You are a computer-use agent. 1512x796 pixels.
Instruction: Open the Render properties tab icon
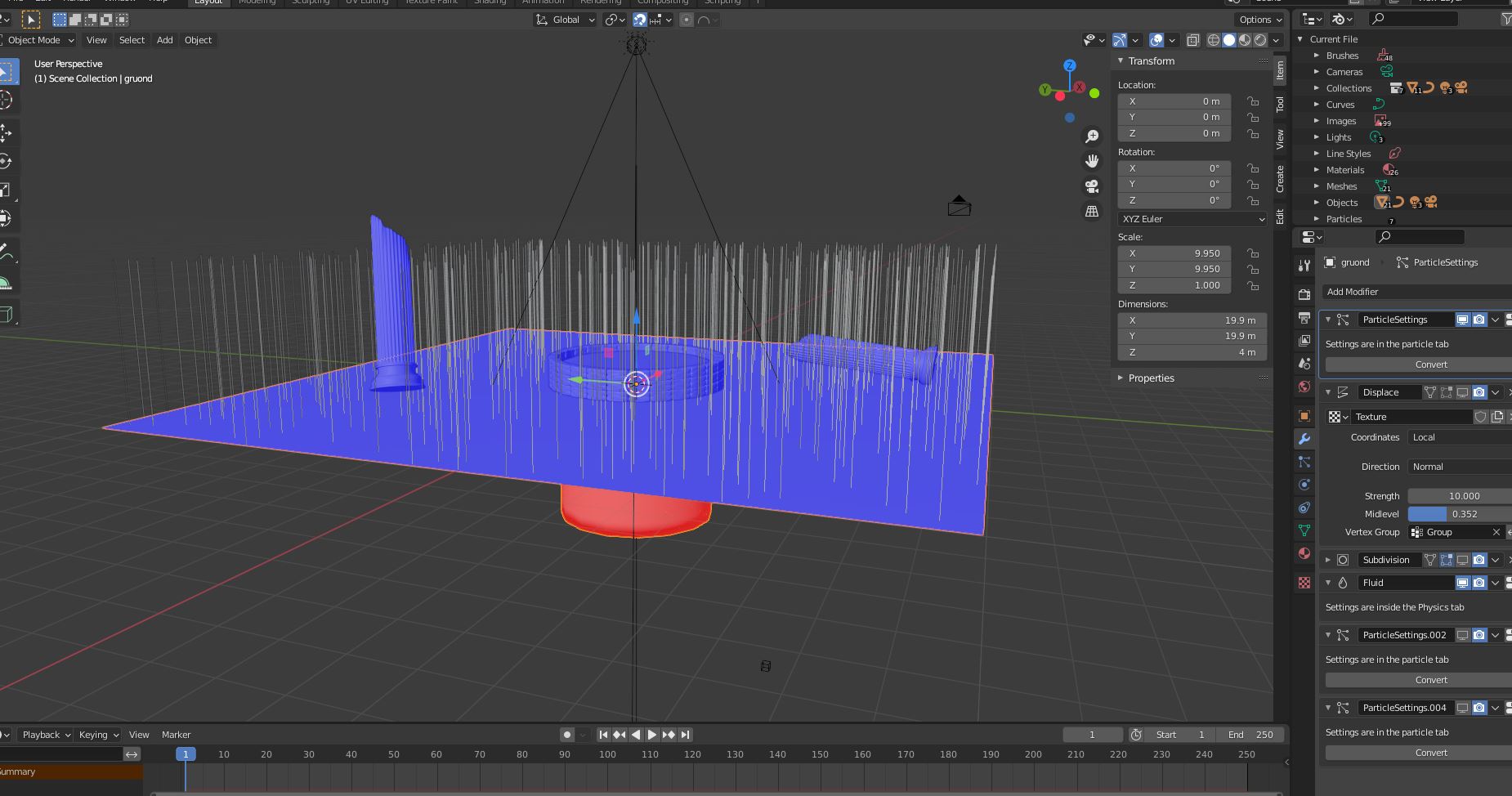[1304, 294]
